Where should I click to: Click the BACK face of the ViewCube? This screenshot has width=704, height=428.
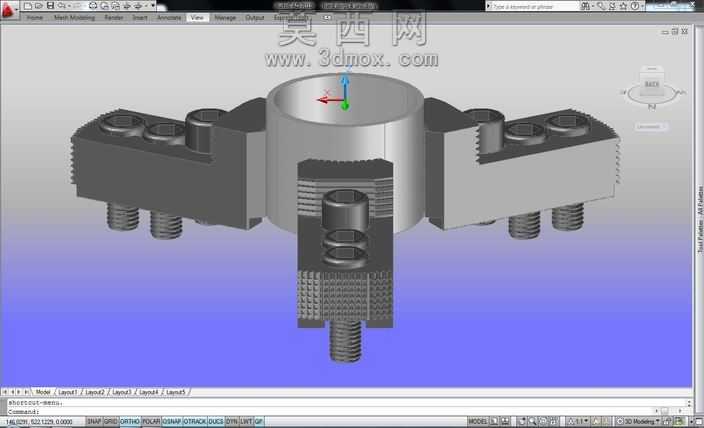coord(651,84)
